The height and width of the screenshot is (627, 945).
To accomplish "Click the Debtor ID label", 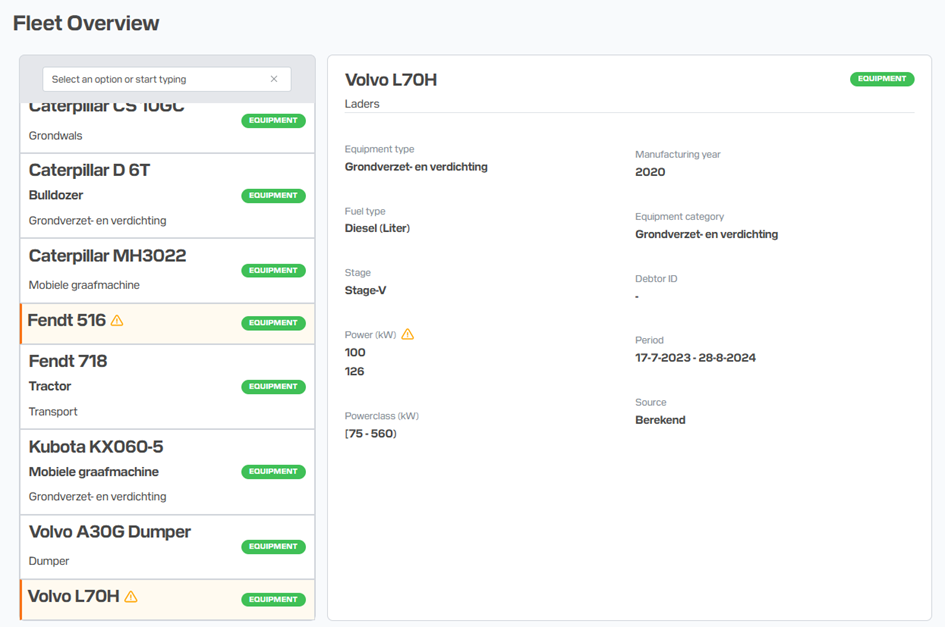I will pos(656,279).
